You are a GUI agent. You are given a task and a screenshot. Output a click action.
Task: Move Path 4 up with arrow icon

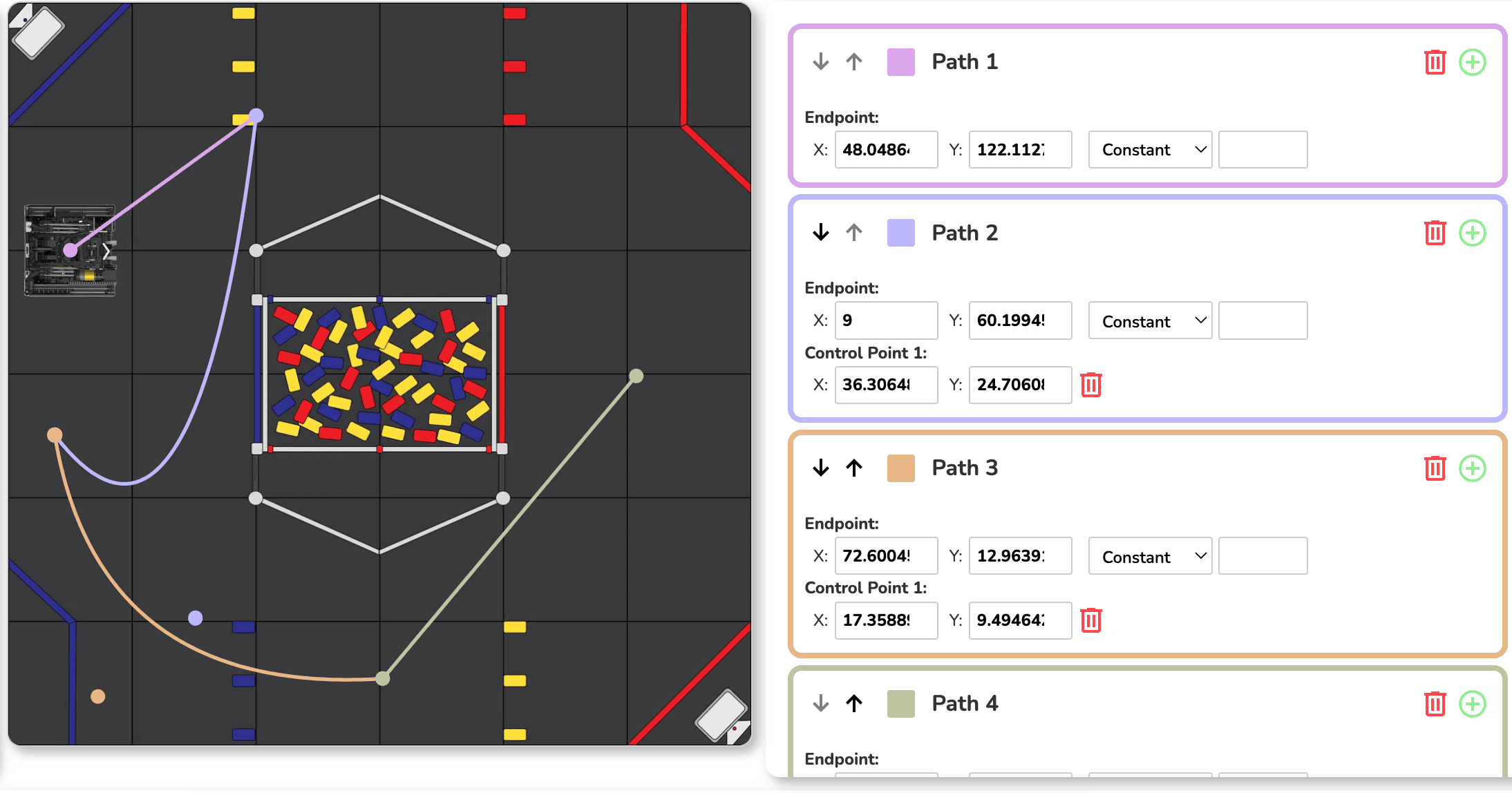[x=854, y=704]
